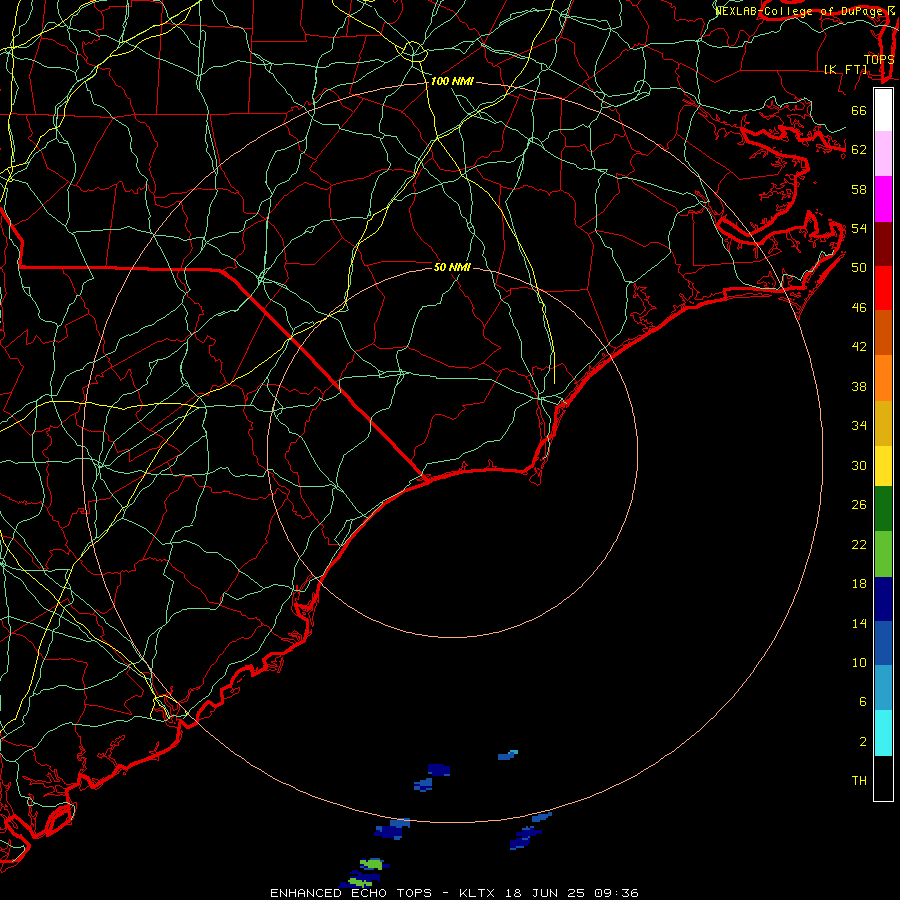Select the '38' legend value

[x=859, y=387]
